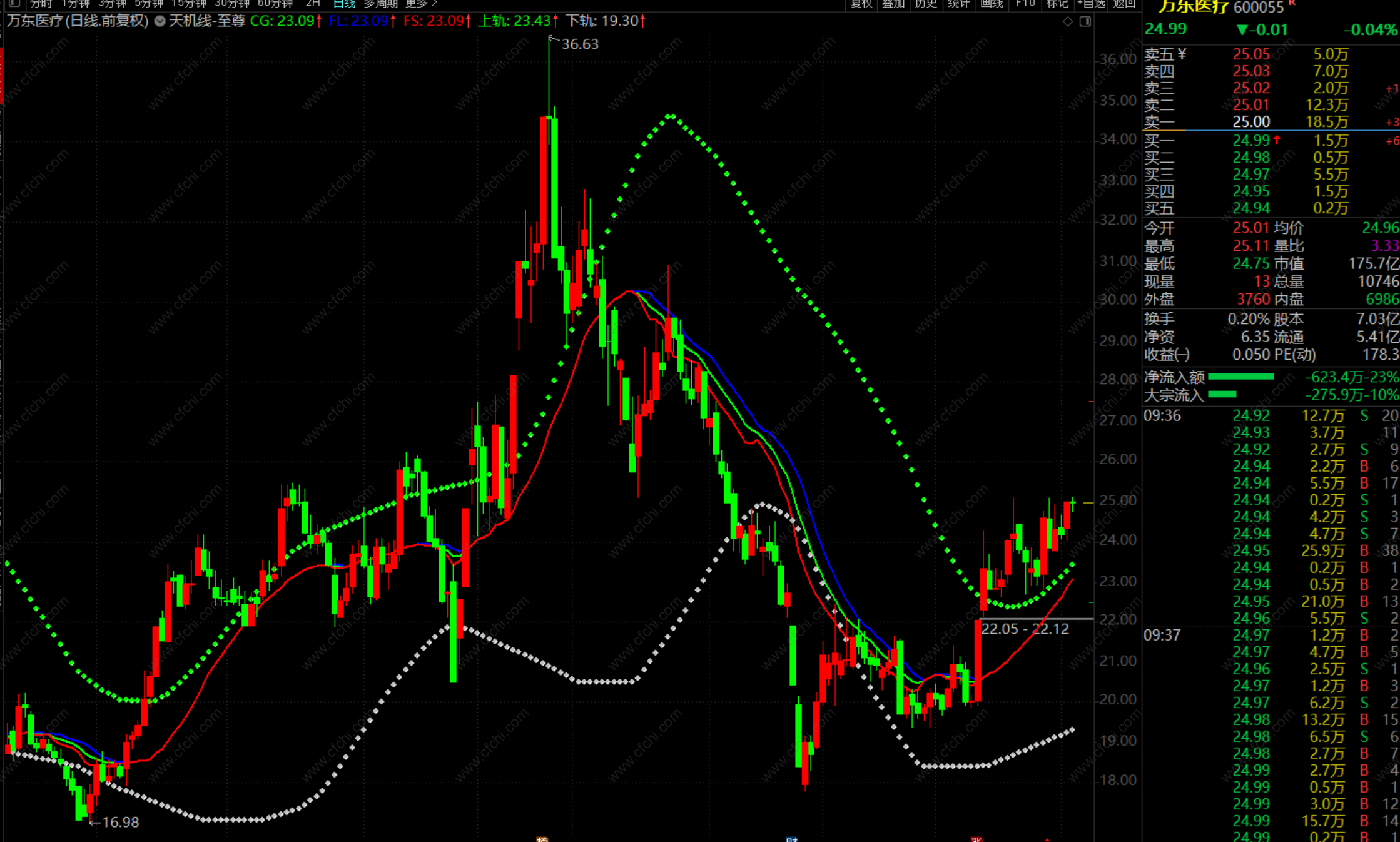
Task: Click the 返回 back button
Action: 1124,4
